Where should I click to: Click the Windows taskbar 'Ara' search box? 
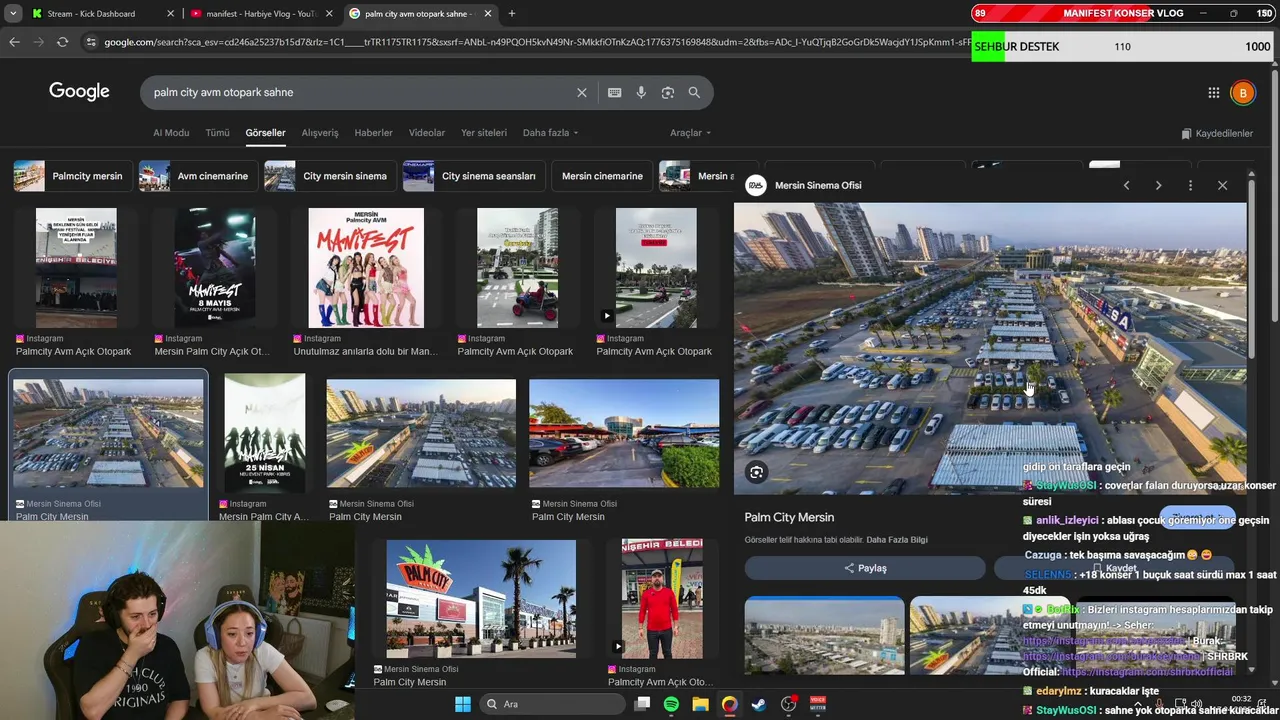click(553, 704)
